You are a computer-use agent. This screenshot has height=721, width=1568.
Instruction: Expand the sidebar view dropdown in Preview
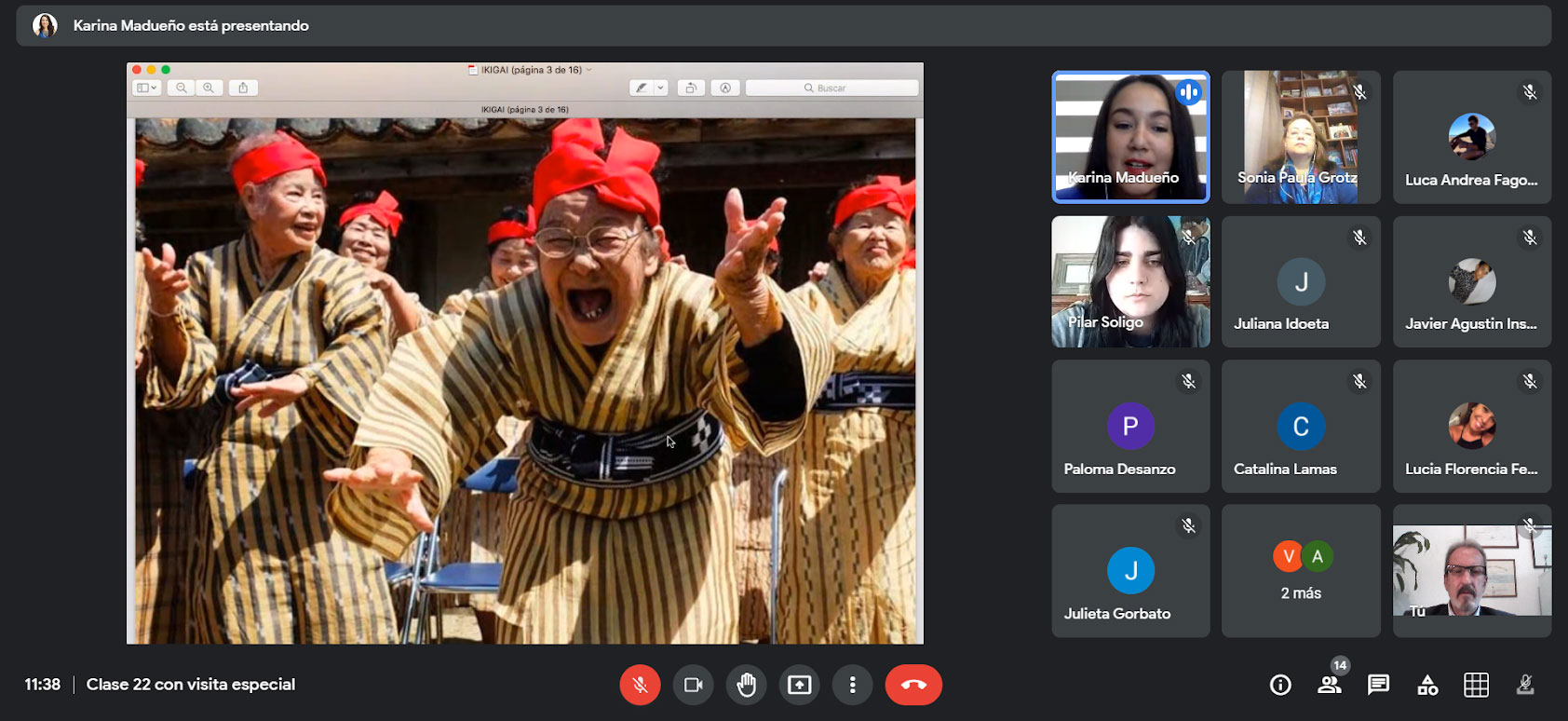[147, 88]
